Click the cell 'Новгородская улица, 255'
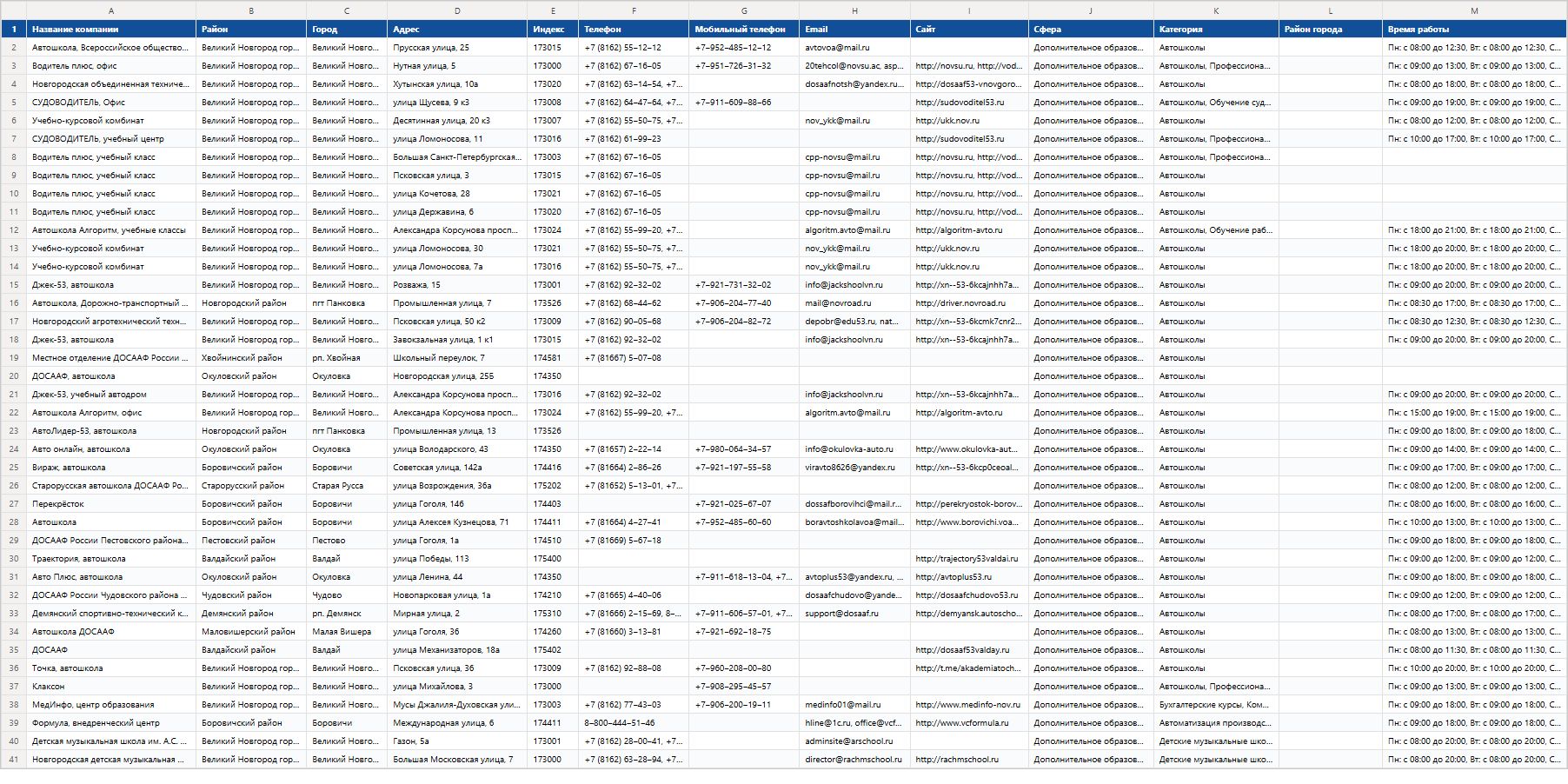1568x784 pixels. click(x=457, y=376)
